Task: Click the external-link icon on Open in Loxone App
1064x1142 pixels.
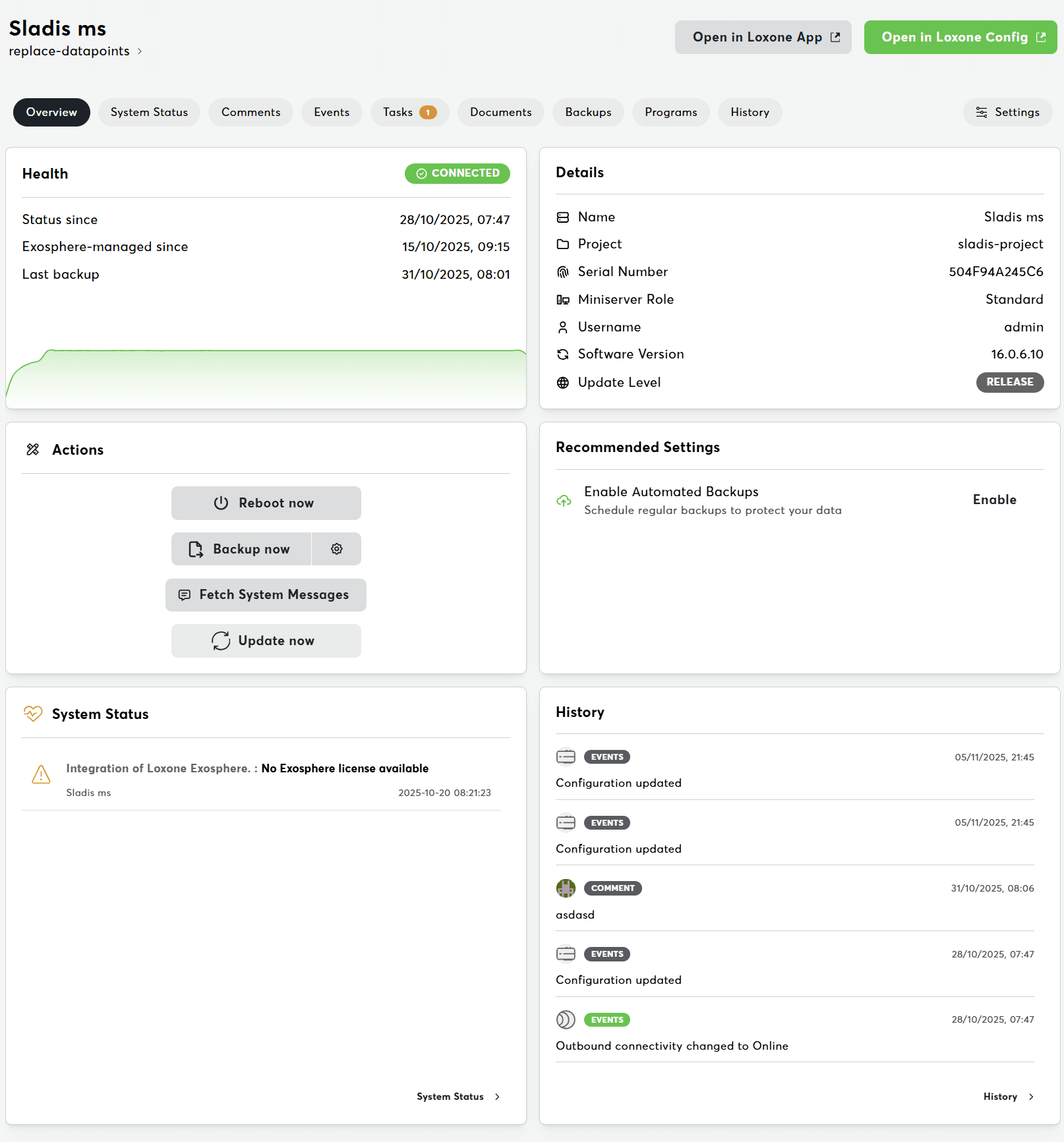Action: 835,38
